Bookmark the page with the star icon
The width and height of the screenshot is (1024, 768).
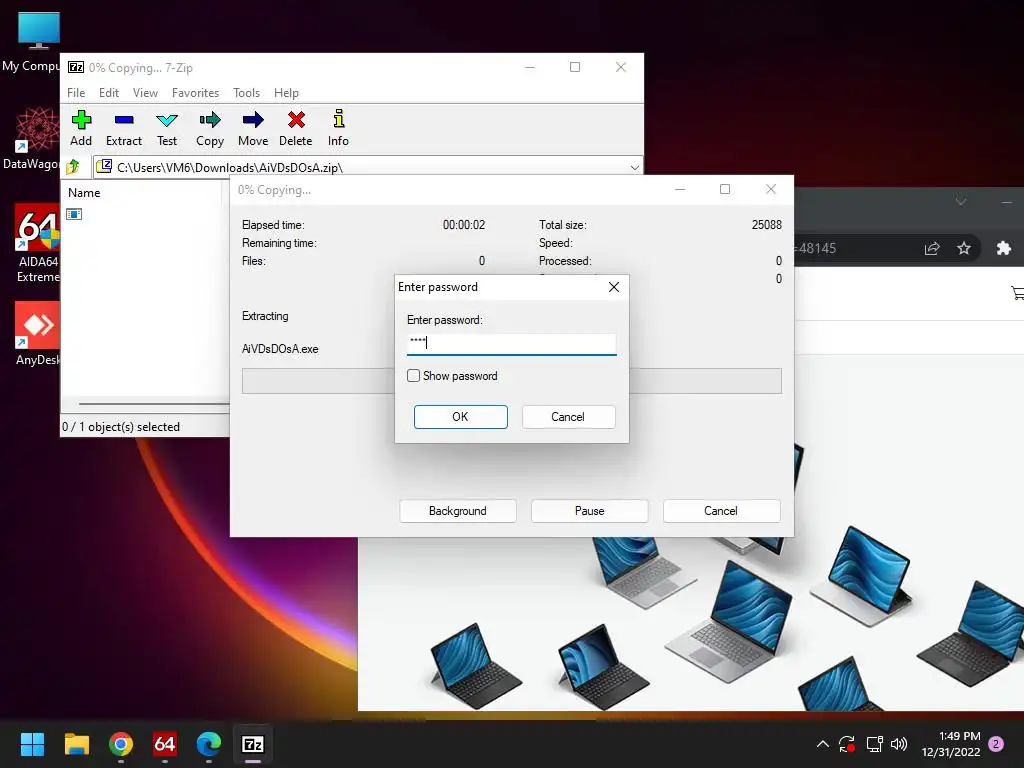point(964,248)
